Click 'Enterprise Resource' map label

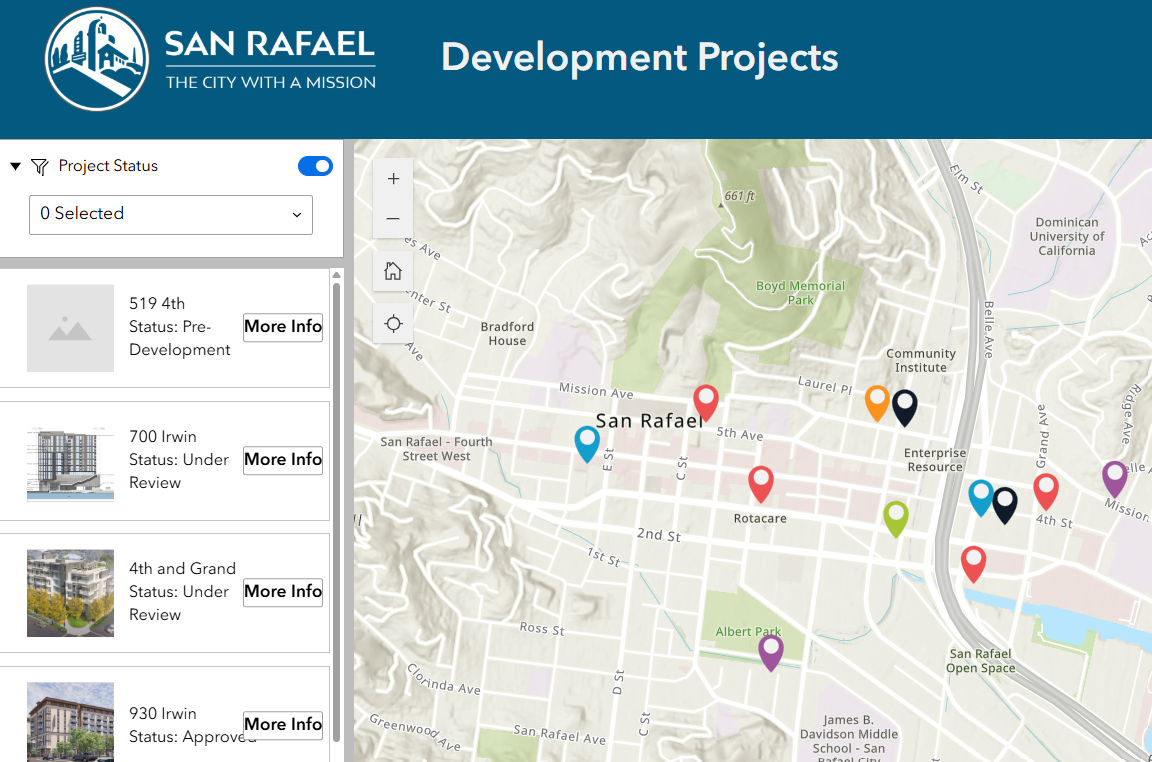click(935, 460)
